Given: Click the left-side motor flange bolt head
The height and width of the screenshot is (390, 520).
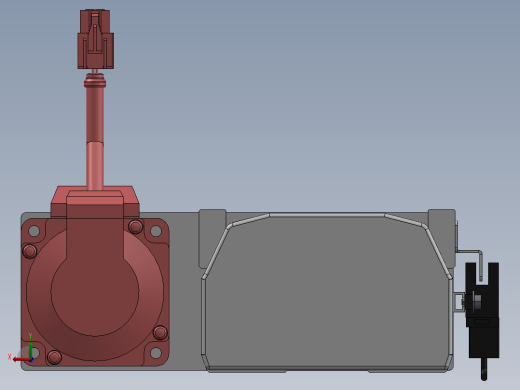Looking at the screenshot, I should [x=29, y=251].
